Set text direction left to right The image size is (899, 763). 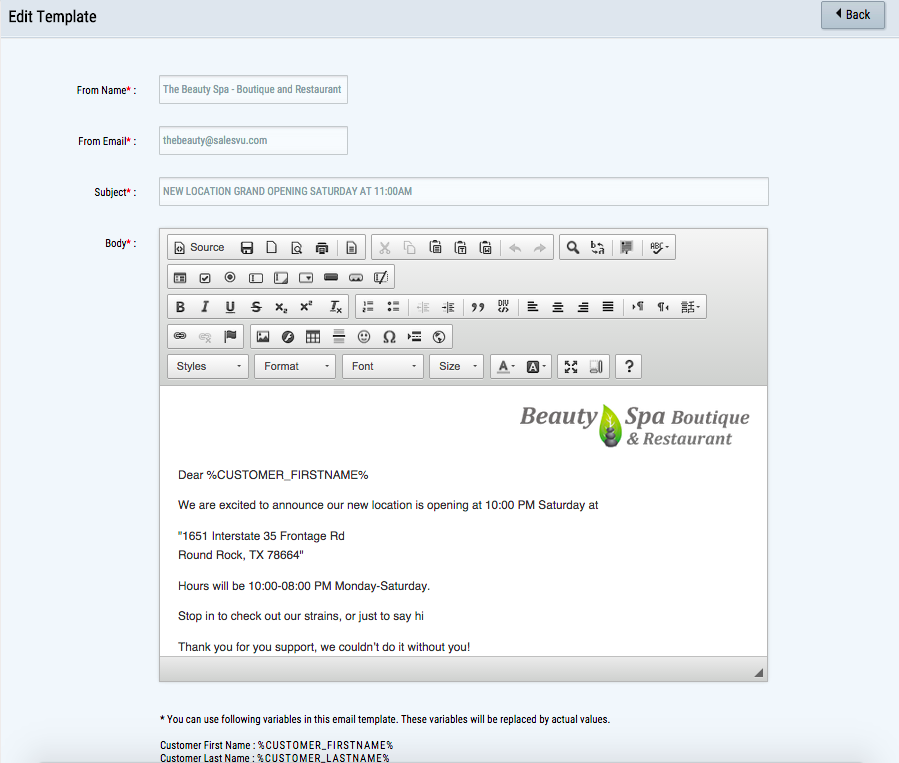coord(638,307)
